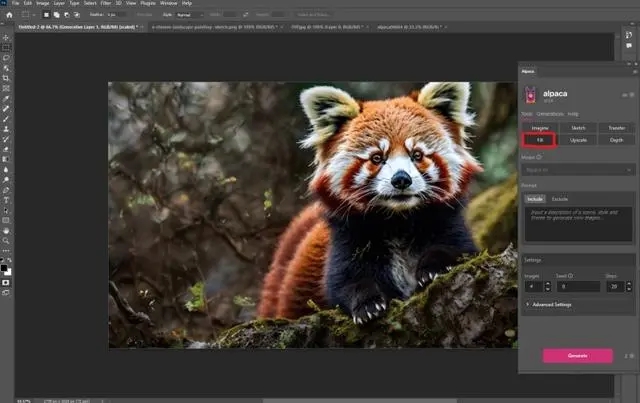Select the History Brush tool

[6, 139]
